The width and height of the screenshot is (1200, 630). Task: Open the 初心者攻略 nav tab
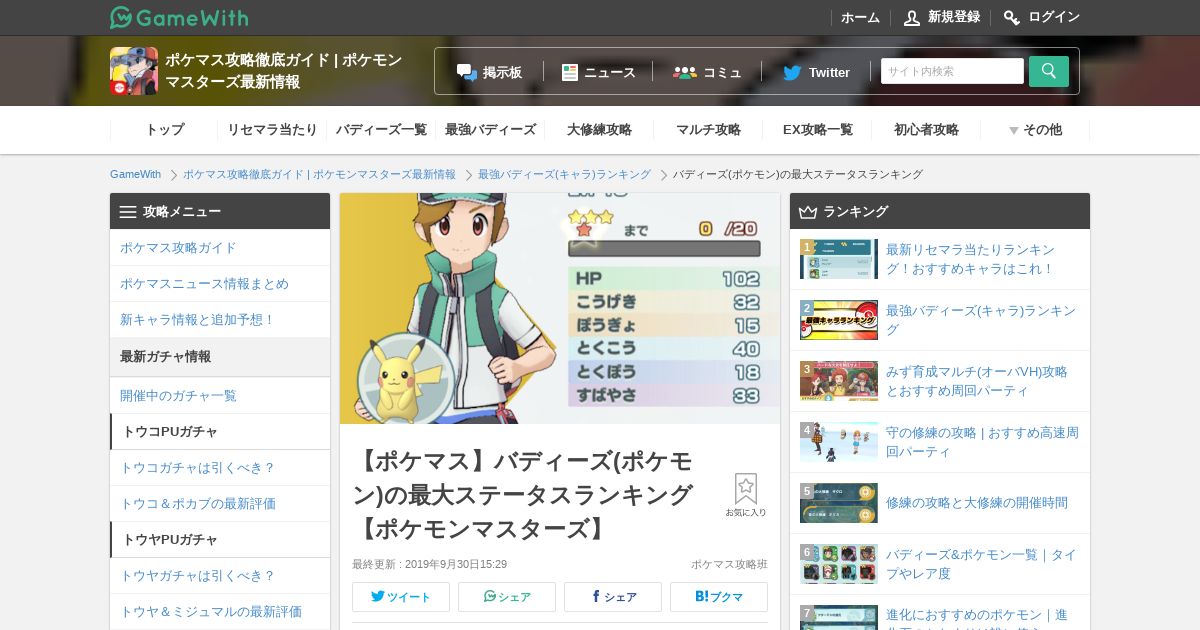point(926,130)
